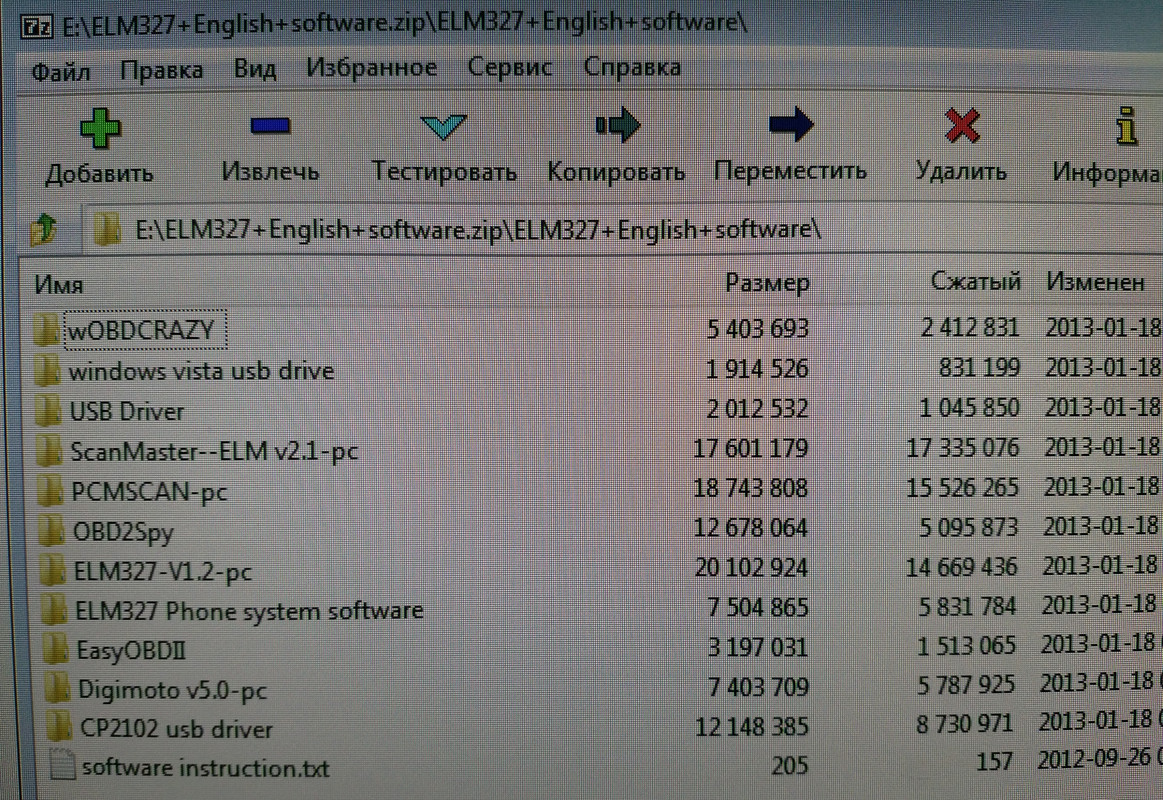Screen dimensions: 1163x800
Task: Sort by the Имя column header
Action: coord(59,285)
